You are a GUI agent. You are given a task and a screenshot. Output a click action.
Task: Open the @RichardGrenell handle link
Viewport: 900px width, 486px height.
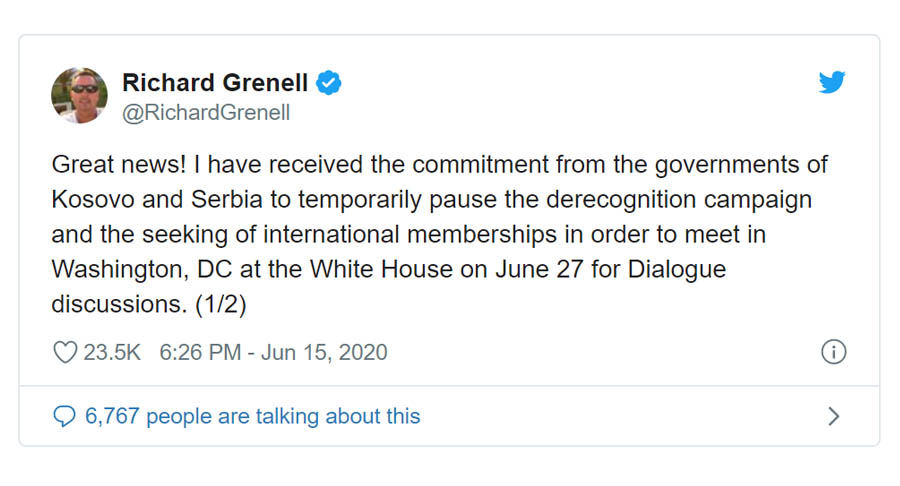coord(205,113)
